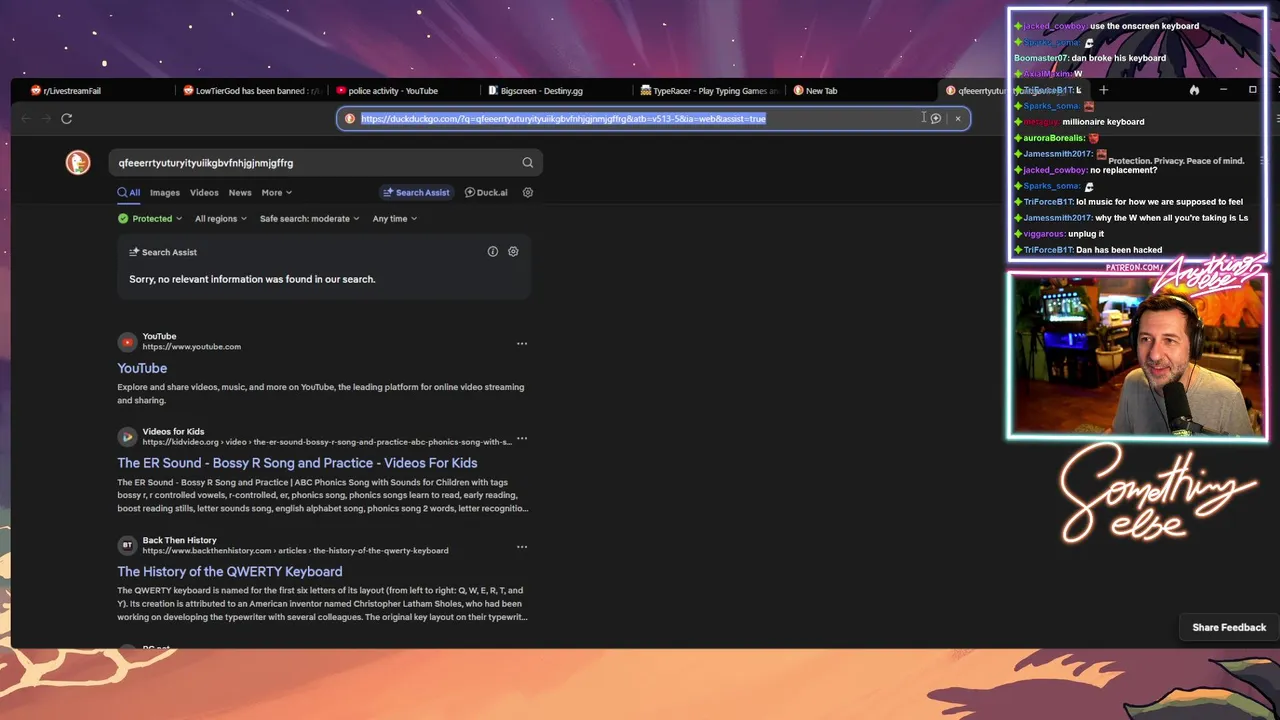Open the All regions dropdown
This screenshot has height=720, width=1280.
tap(220, 218)
